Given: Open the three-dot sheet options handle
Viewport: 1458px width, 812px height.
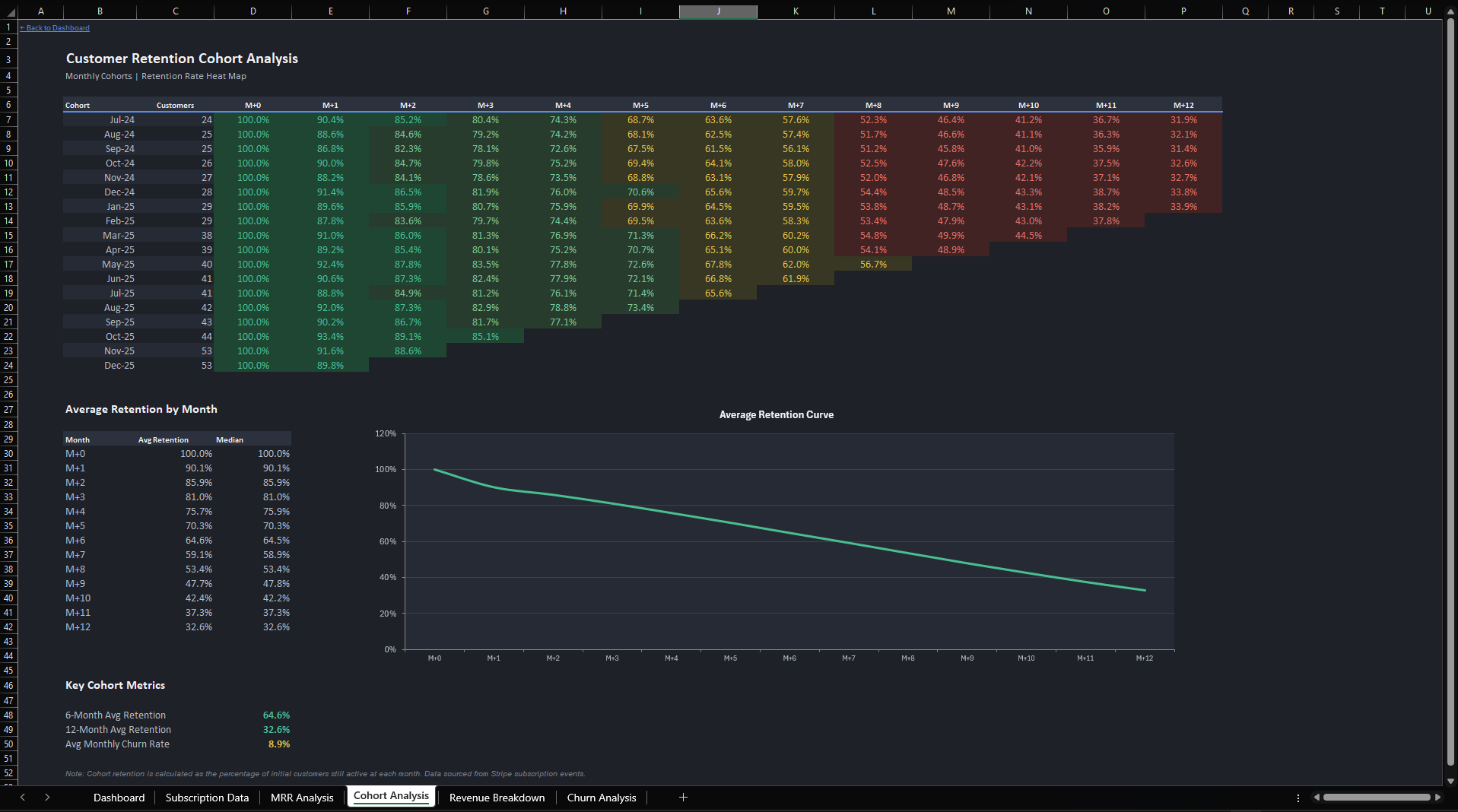Looking at the screenshot, I should tap(1298, 798).
